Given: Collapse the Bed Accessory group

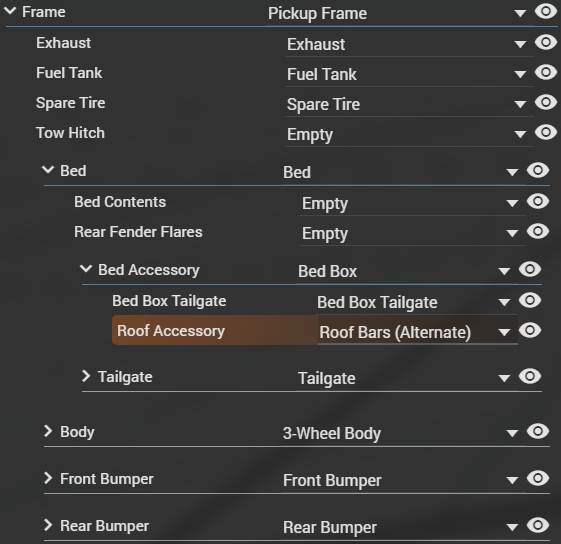Looking at the screenshot, I should [86, 268].
